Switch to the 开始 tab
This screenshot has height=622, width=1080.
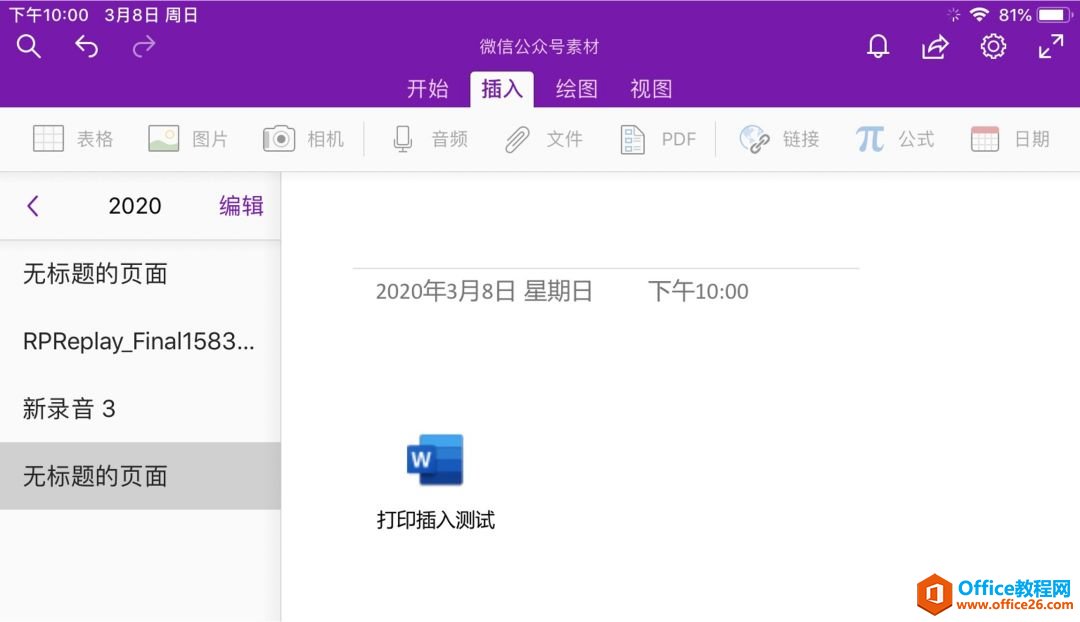[x=427, y=89]
